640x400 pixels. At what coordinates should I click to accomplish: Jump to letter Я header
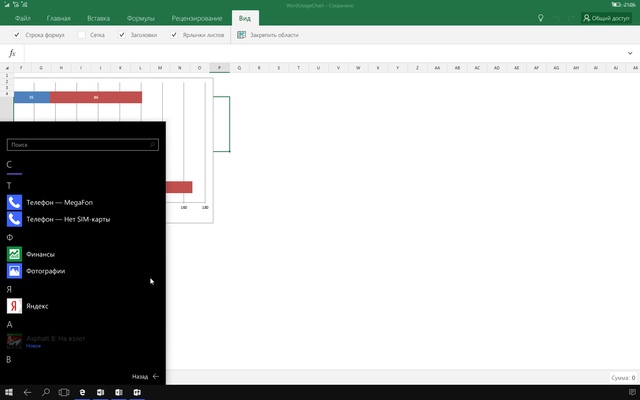point(9,289)
